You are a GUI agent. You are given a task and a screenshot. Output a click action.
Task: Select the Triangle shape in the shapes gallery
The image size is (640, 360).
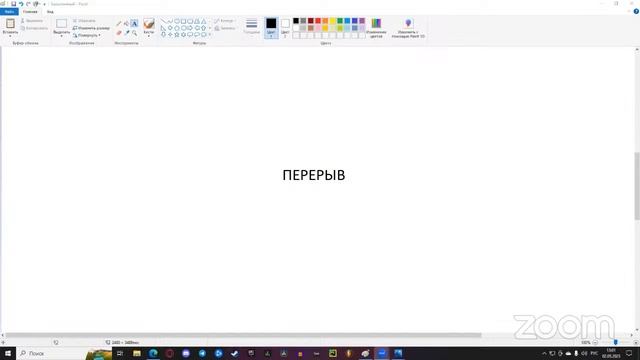pos(203,21)
